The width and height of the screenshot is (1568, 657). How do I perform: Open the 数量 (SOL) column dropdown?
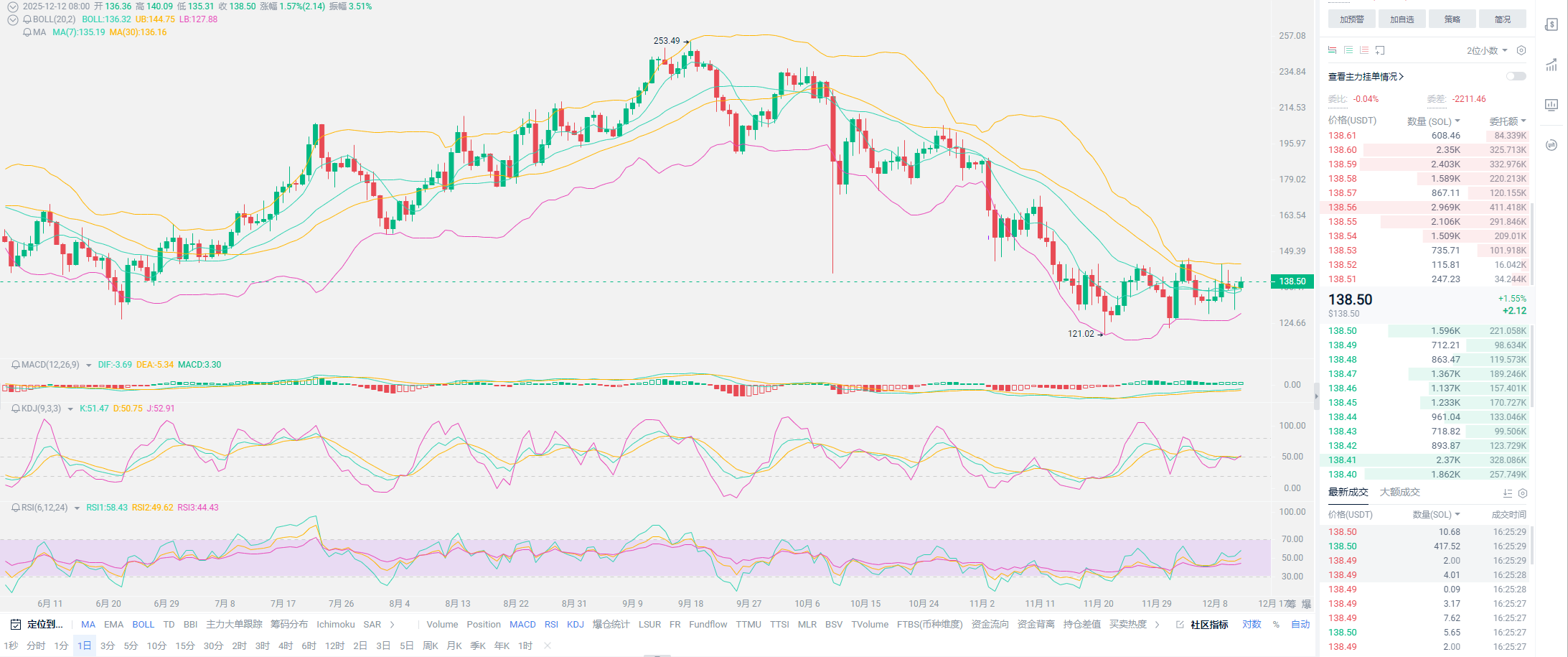1433,121
